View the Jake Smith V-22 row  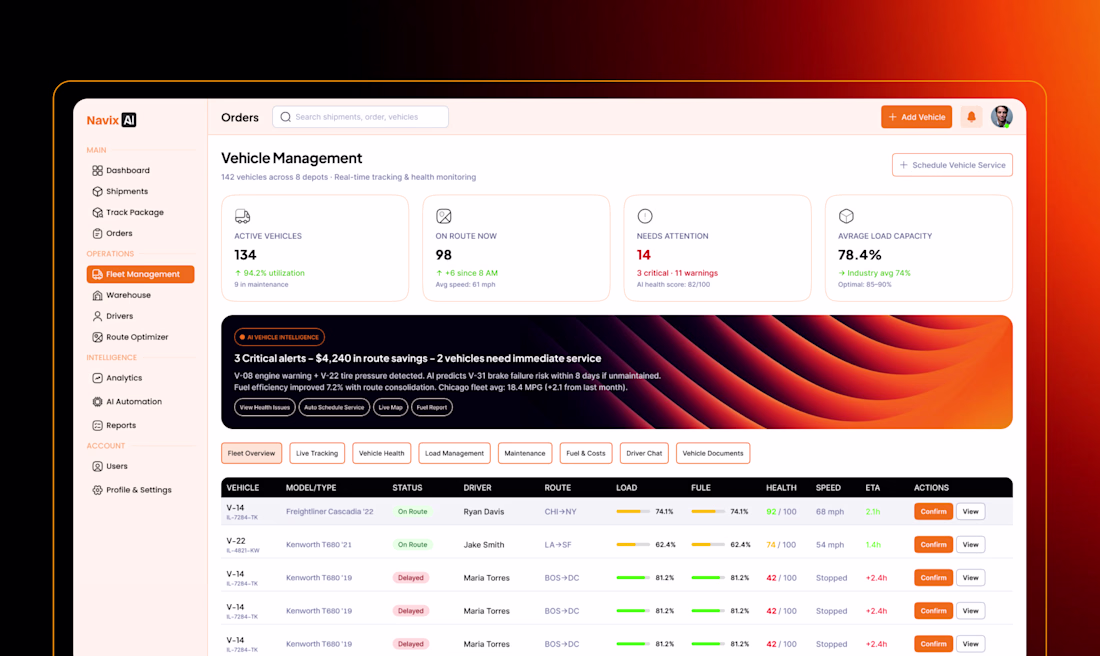coord(970,544)
